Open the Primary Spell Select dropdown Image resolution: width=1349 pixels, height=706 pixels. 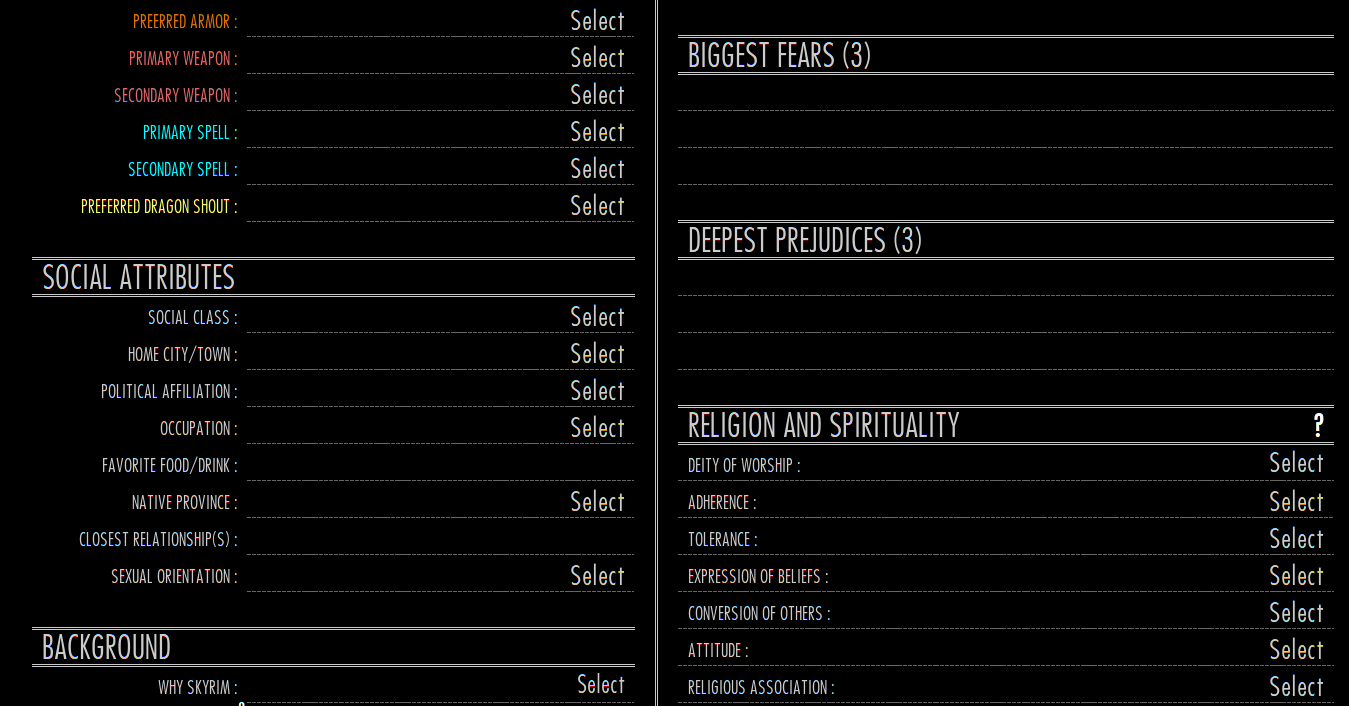[597, 132]
